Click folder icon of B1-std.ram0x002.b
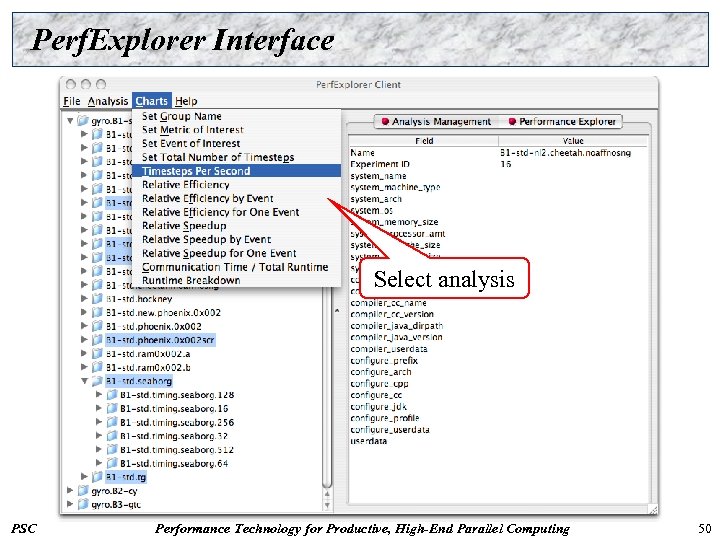Screen dimensions: 720x540 97,367
